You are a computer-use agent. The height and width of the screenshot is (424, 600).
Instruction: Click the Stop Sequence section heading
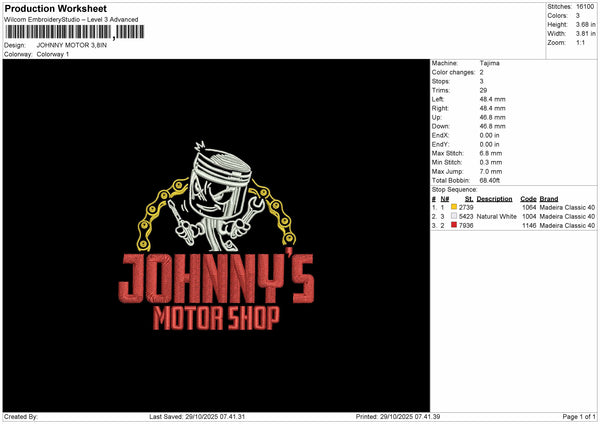click(x=454, y=189)
